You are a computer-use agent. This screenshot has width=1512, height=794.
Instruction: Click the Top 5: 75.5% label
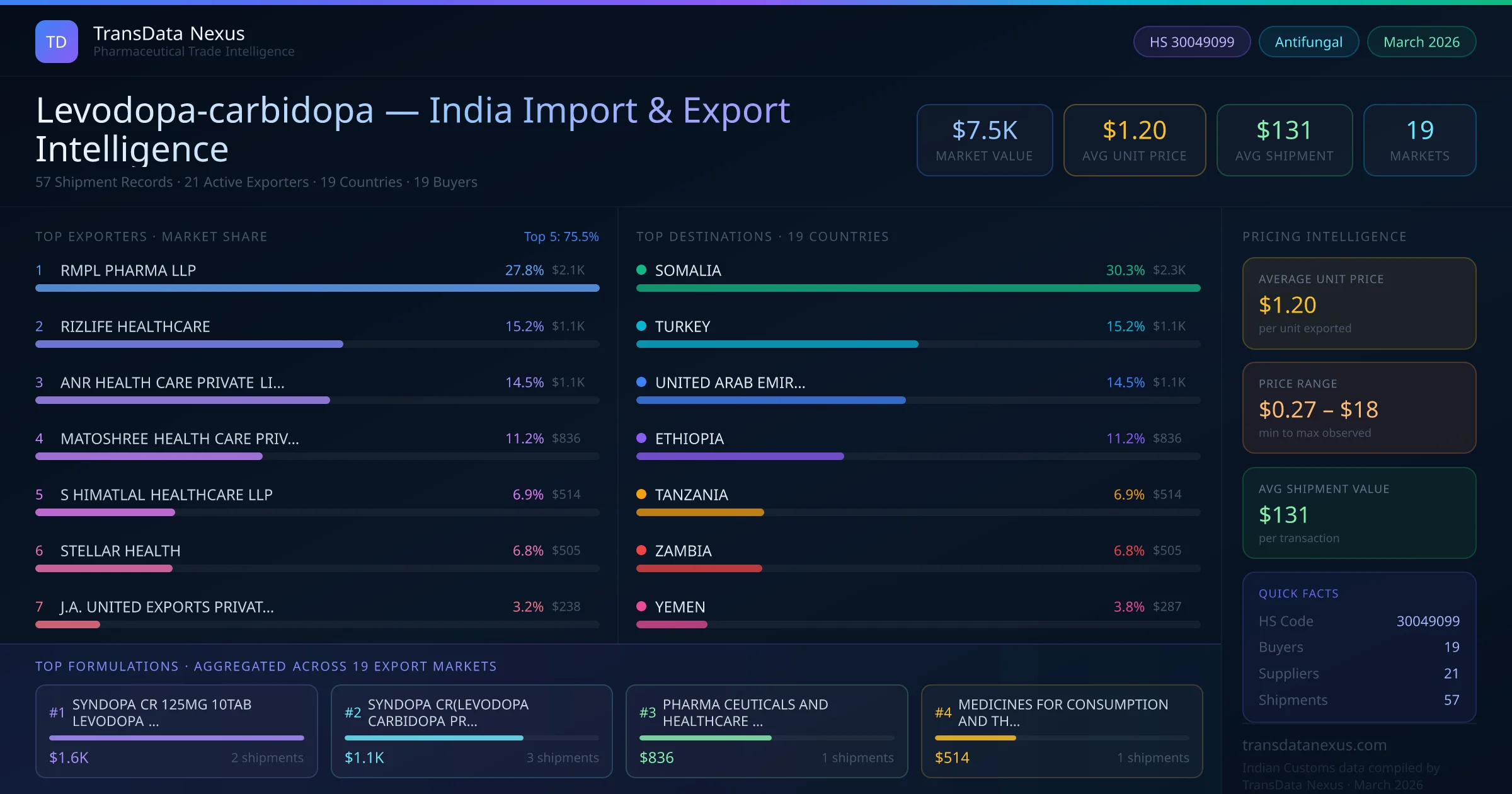click(561, 236)
